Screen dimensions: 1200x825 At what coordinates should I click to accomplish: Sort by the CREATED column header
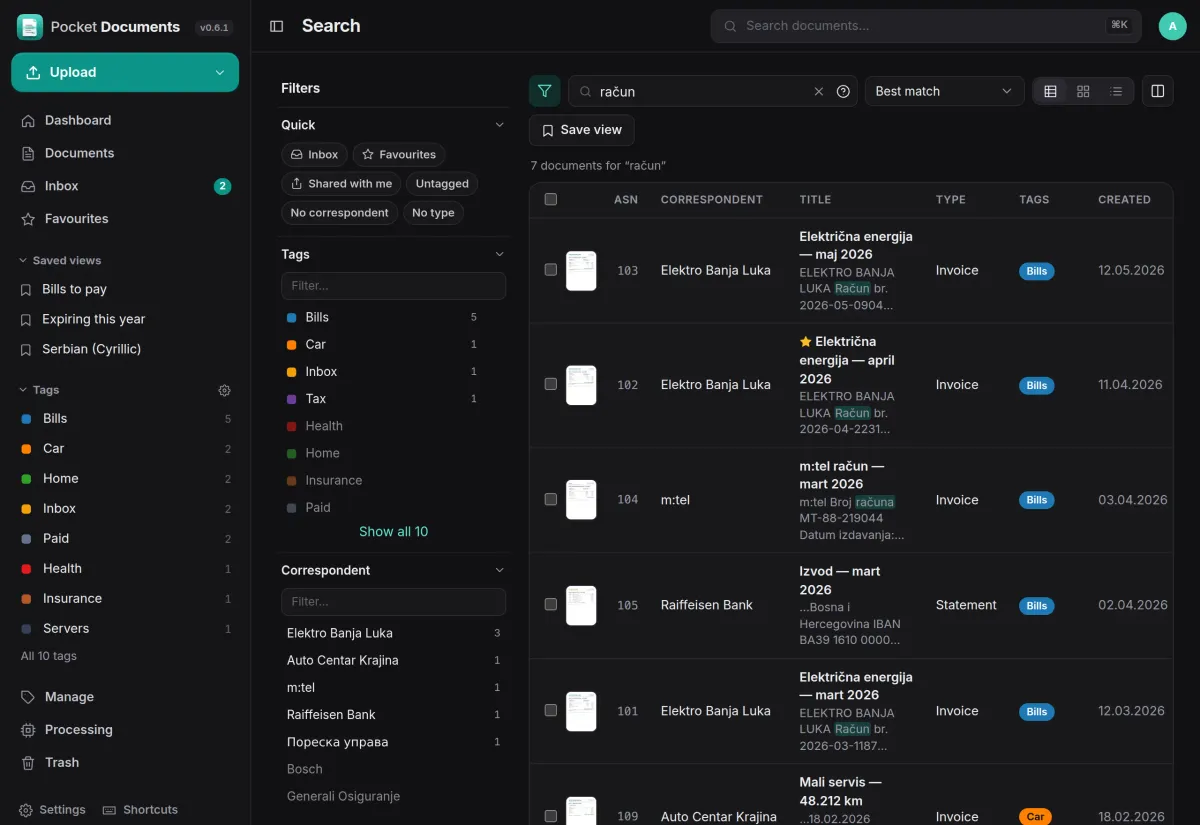tap(1124, 200)
